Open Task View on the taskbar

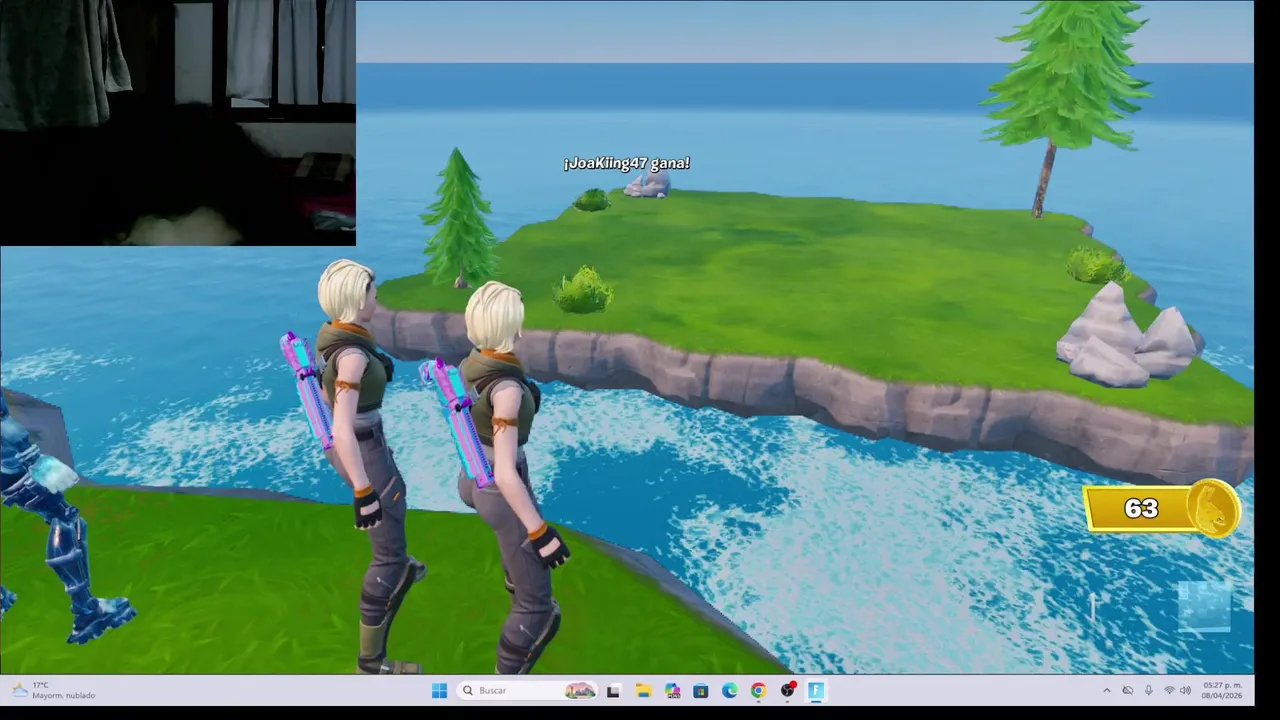point(613,690)
